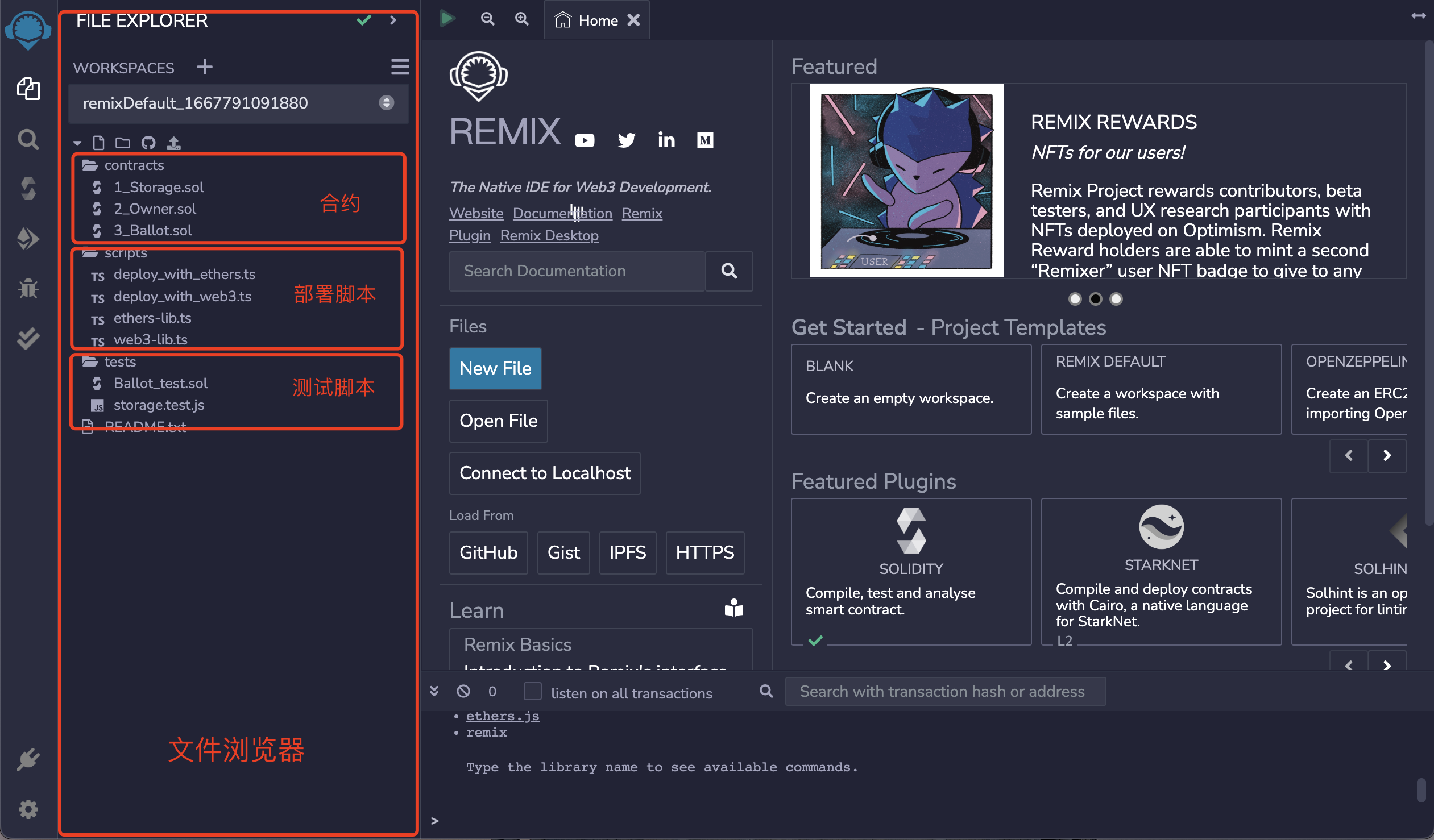The width and height of the screenshot is (1434, 840).
Task: Clone a repository using the GitHub icon
Action: click(x=148, y=143)
